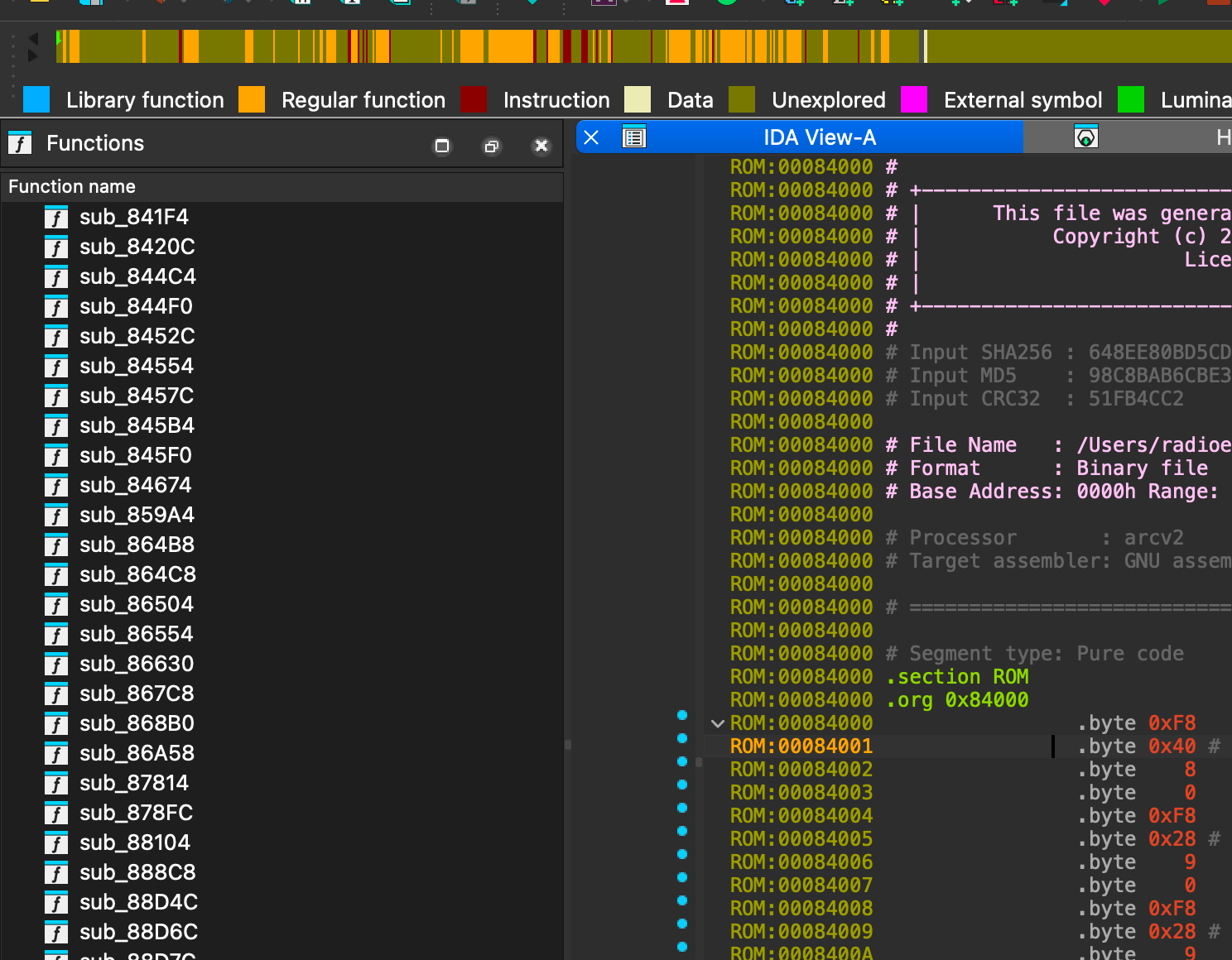Click function icon beside sub_88104
The width and height of the screenshot is (1232, 960).
(55, 842)
